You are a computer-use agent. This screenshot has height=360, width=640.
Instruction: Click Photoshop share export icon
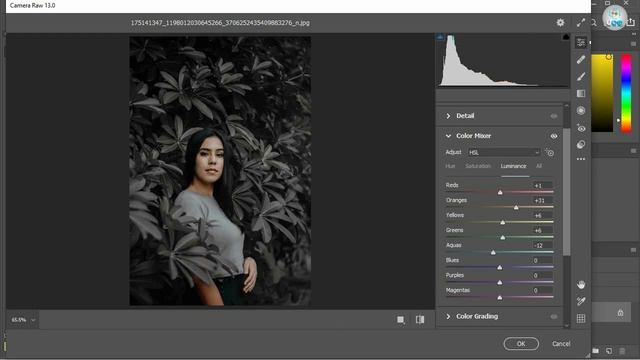coord(631,22)
